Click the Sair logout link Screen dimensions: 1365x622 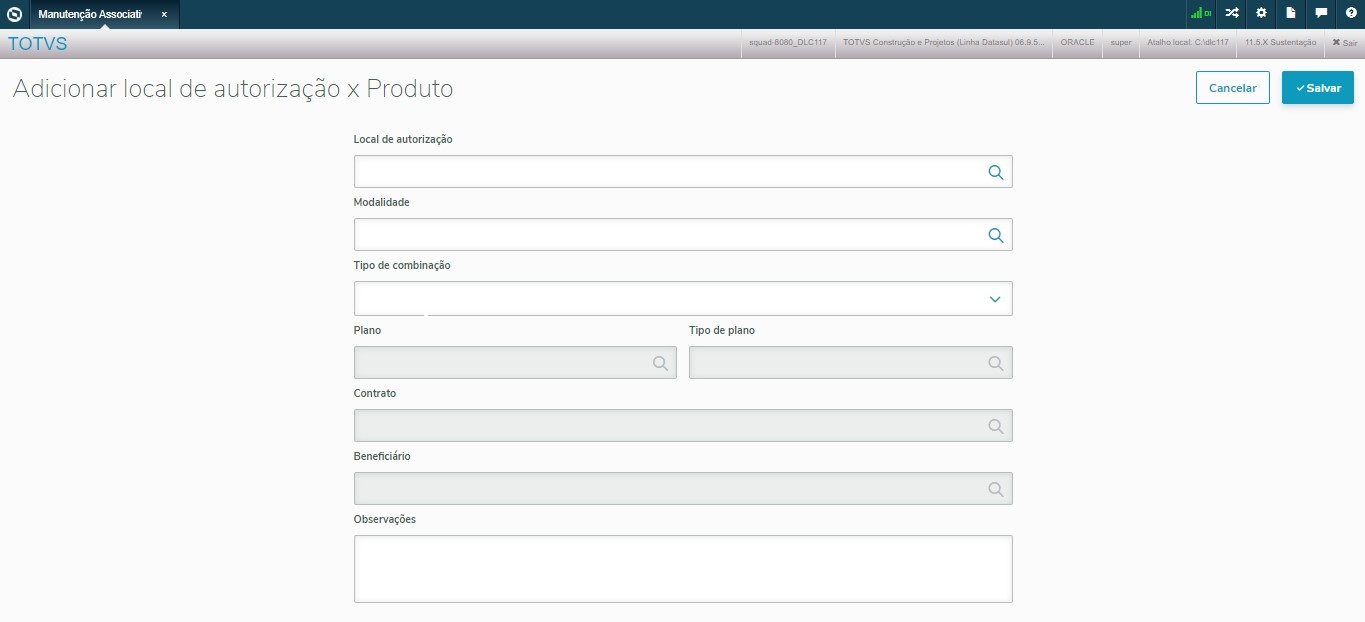tap(1344, 43)
